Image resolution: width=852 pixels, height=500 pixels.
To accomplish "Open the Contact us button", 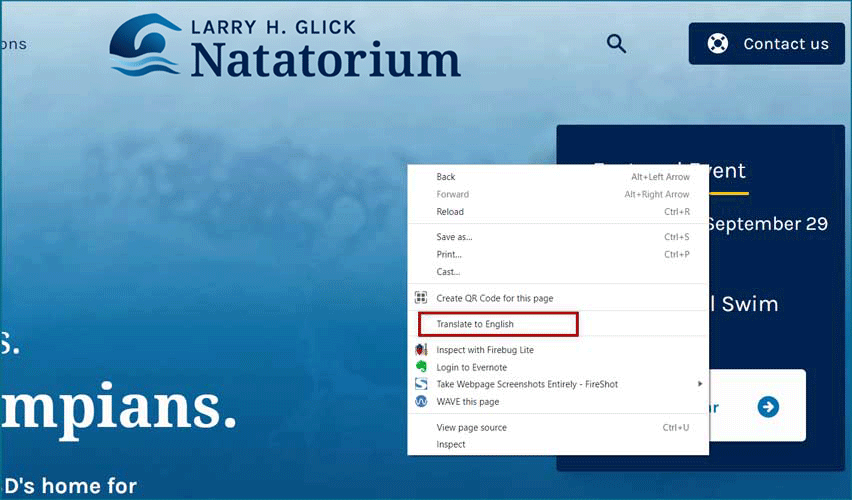I will pyautogui.click(x=767, y=43).
